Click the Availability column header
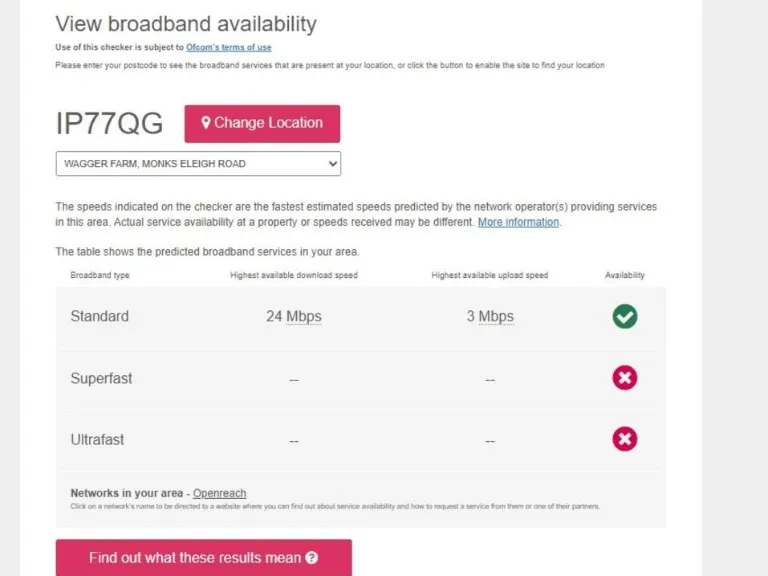This screenshot has width=768, height=576. tap(625, 275)
